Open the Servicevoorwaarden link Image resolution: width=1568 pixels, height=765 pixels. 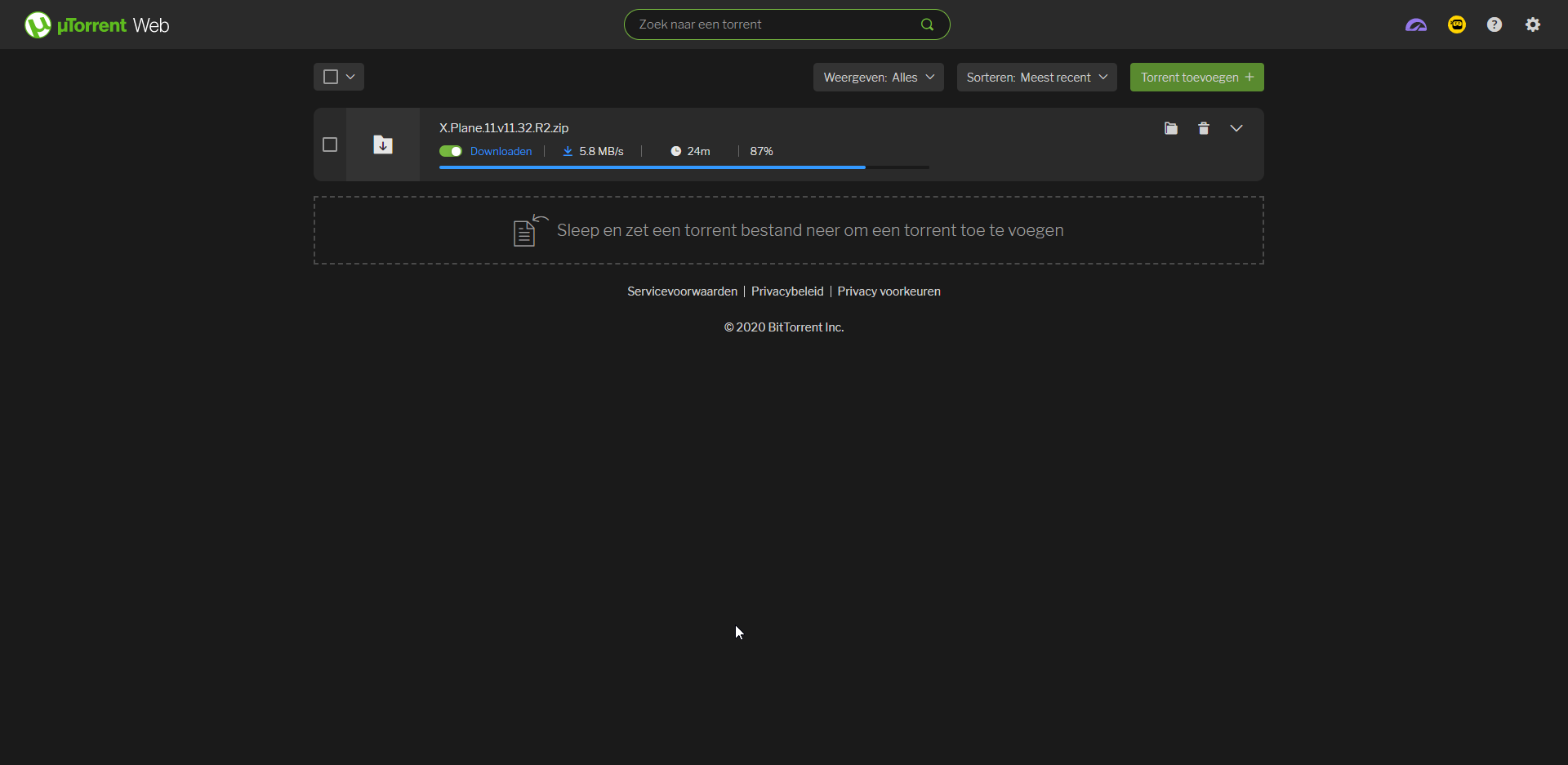pos(682,291)
